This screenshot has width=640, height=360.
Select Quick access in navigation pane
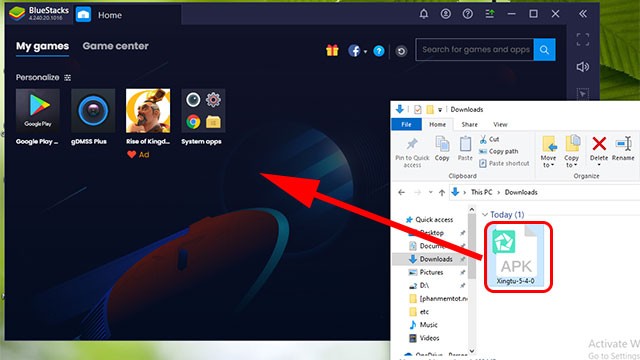[x=430, y=220]
